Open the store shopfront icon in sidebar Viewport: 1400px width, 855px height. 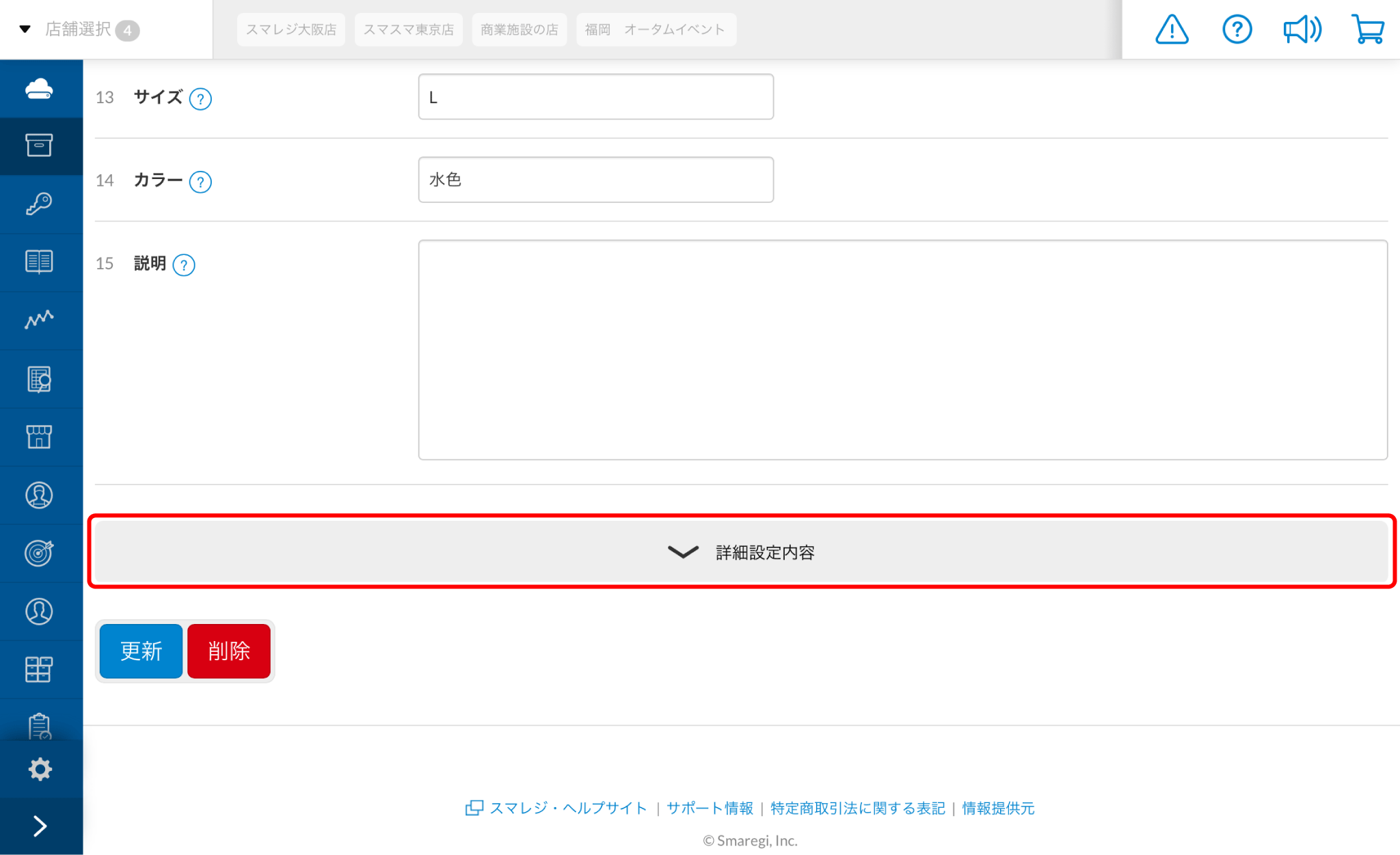(40, 437)
